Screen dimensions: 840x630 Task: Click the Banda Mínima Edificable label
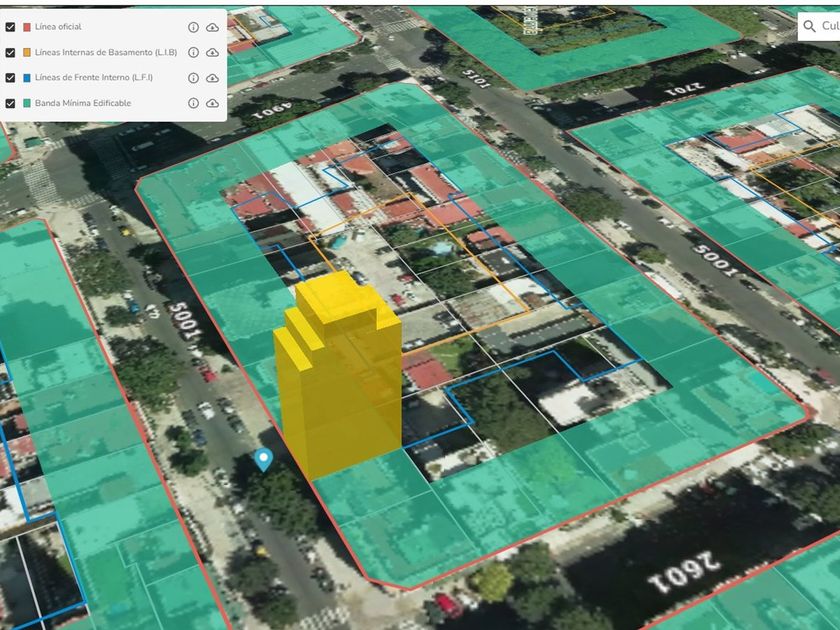click(83, 103)
